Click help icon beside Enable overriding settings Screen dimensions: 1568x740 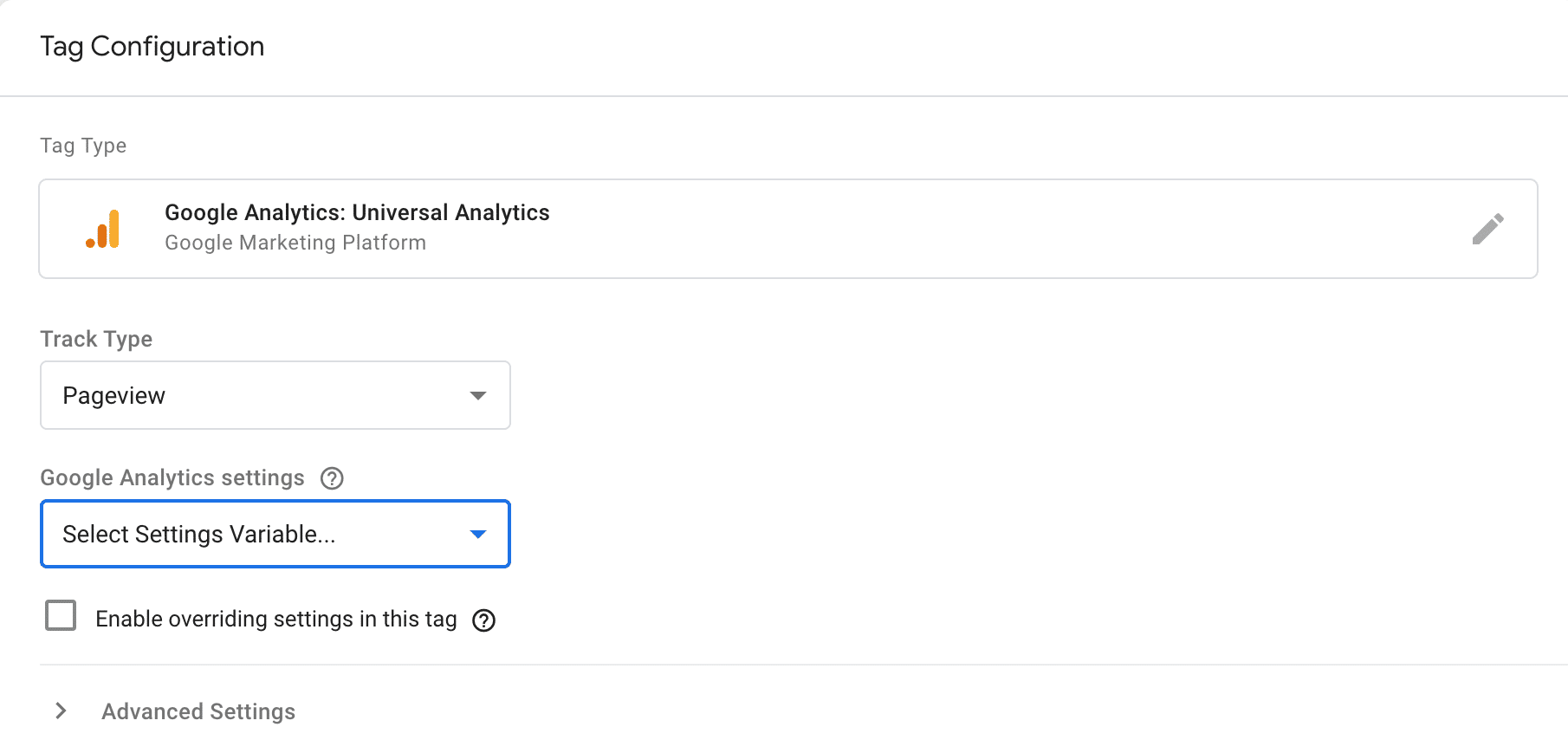tap(483, 620)
